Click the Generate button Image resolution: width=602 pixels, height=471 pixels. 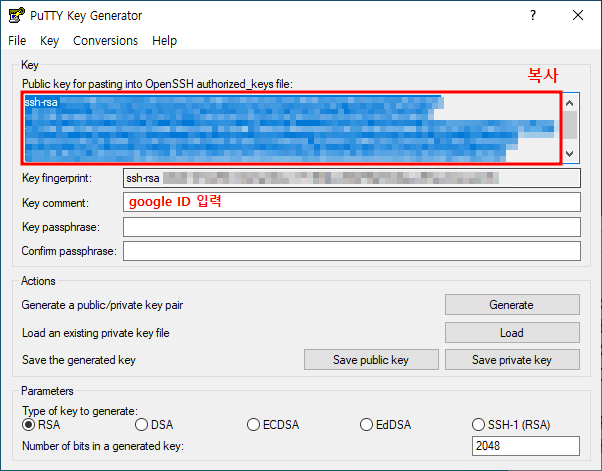(512, 305)
